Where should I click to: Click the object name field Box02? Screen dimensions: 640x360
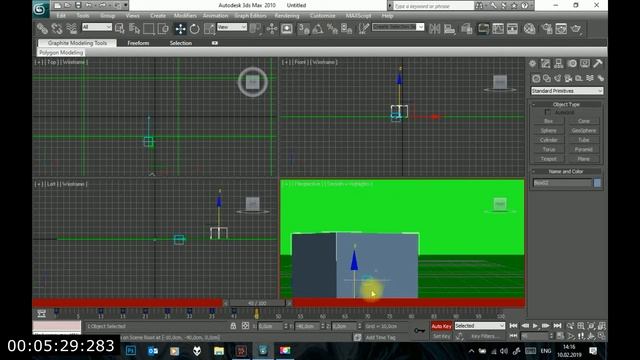pos(562,183)
